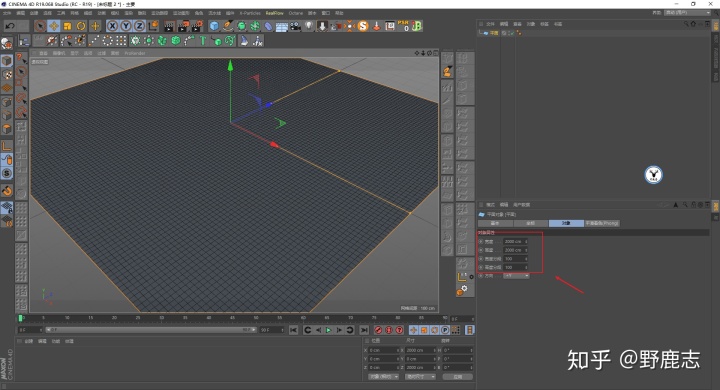
Task: Add a light bulb object
Action: pos(309,26)
